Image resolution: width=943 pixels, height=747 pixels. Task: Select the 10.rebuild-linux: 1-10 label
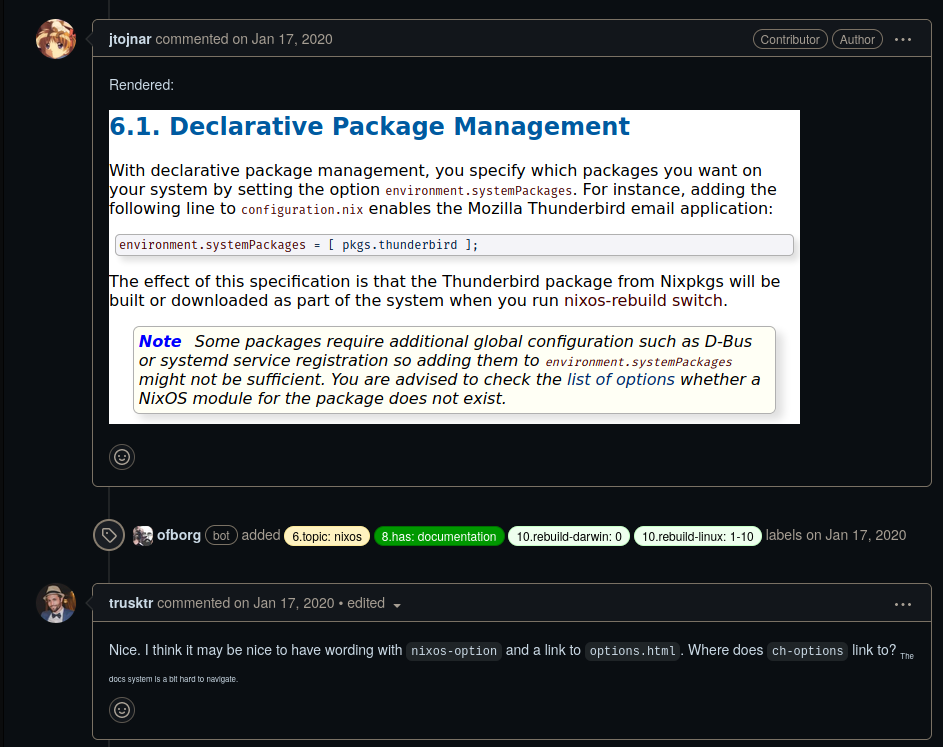coord(698,536)
